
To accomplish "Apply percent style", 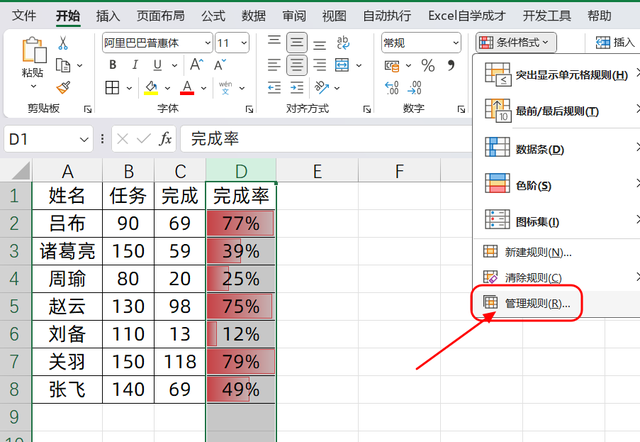I will 428,65.
